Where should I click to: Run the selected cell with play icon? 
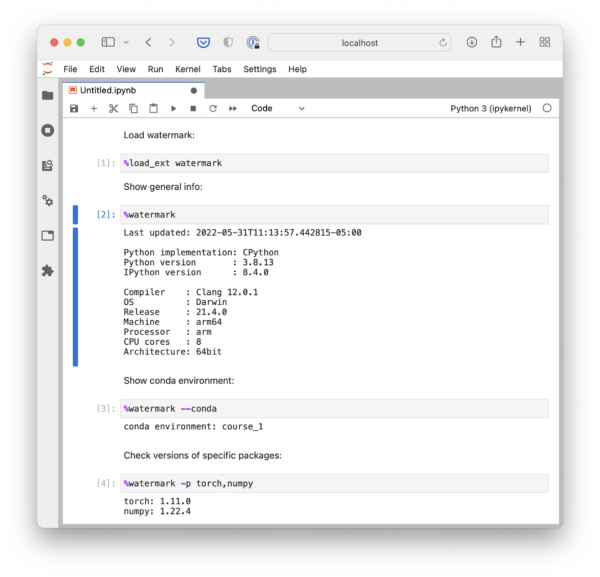click(x=173, y=108)
